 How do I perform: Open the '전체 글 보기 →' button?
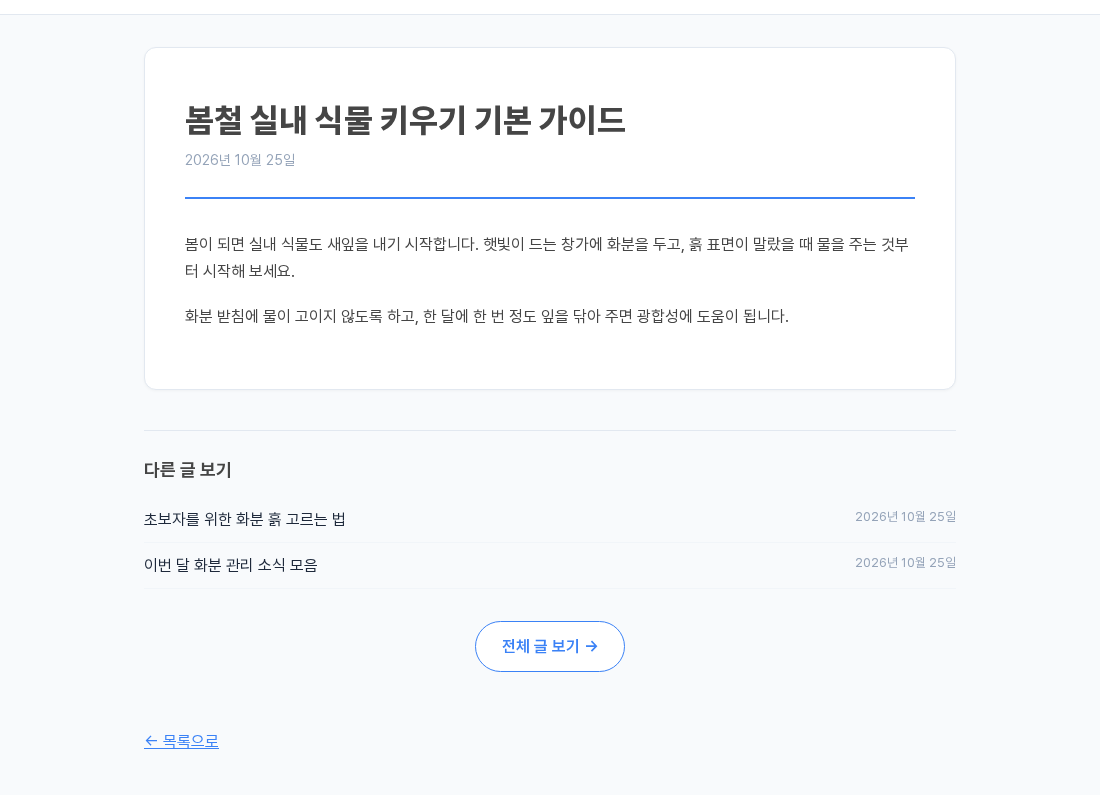click(549, 646)
